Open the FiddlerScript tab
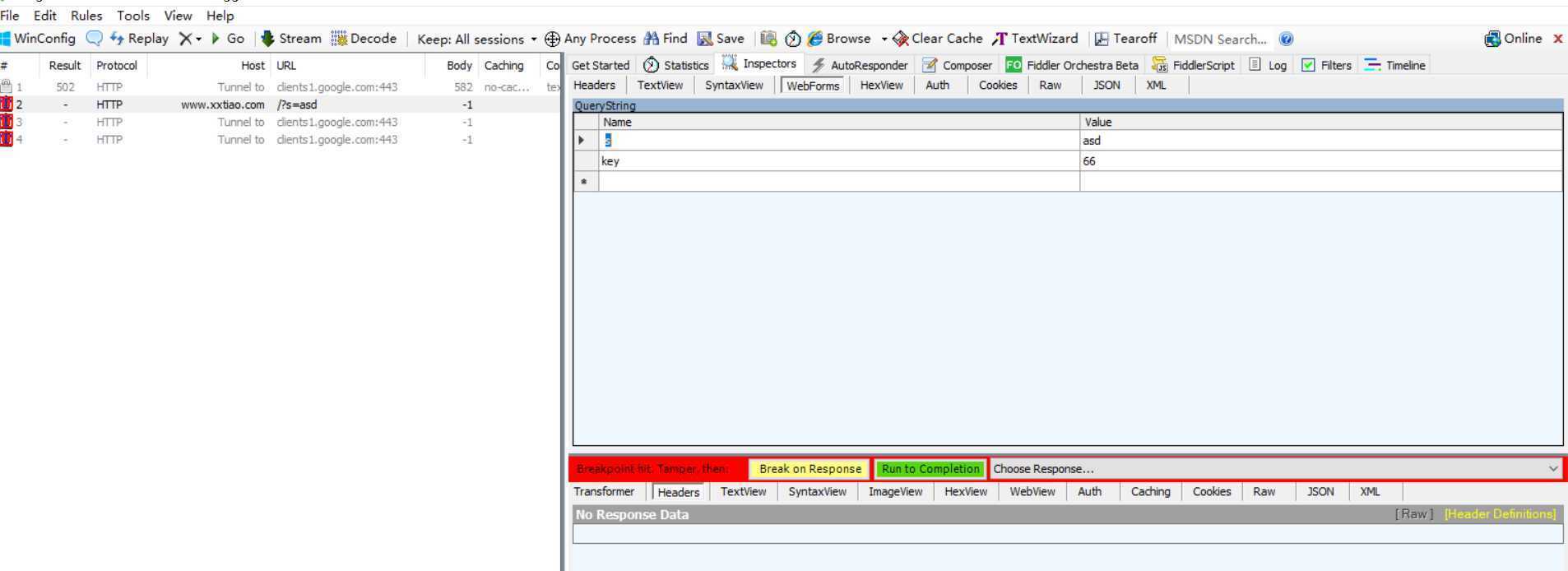This screenshot has height=571, width=1568. (1194, 65)
